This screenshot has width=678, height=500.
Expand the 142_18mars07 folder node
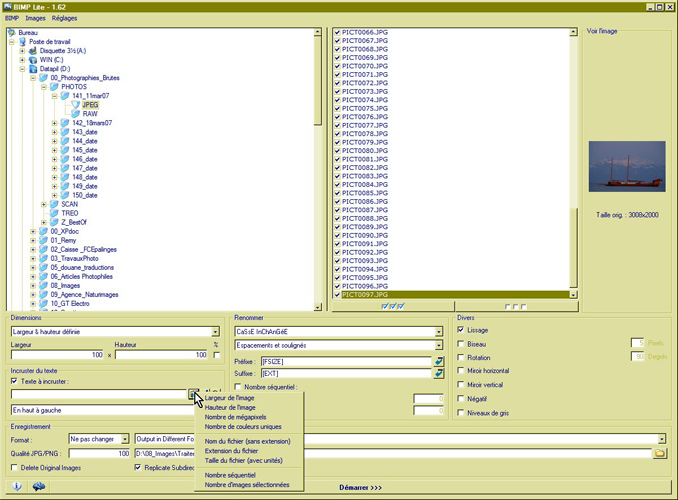[x=55, y=123]
